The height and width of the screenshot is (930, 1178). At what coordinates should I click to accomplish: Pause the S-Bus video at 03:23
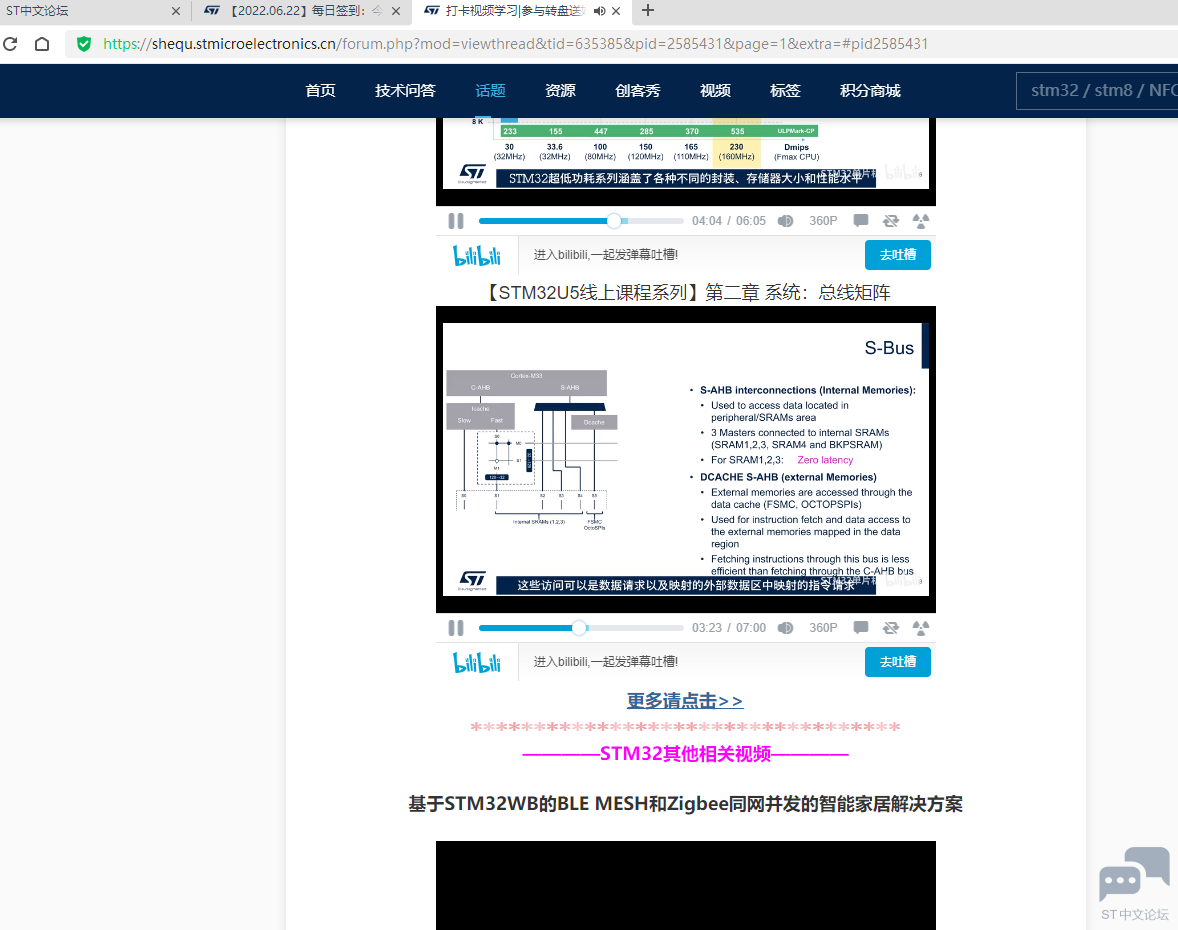[455, 628]
